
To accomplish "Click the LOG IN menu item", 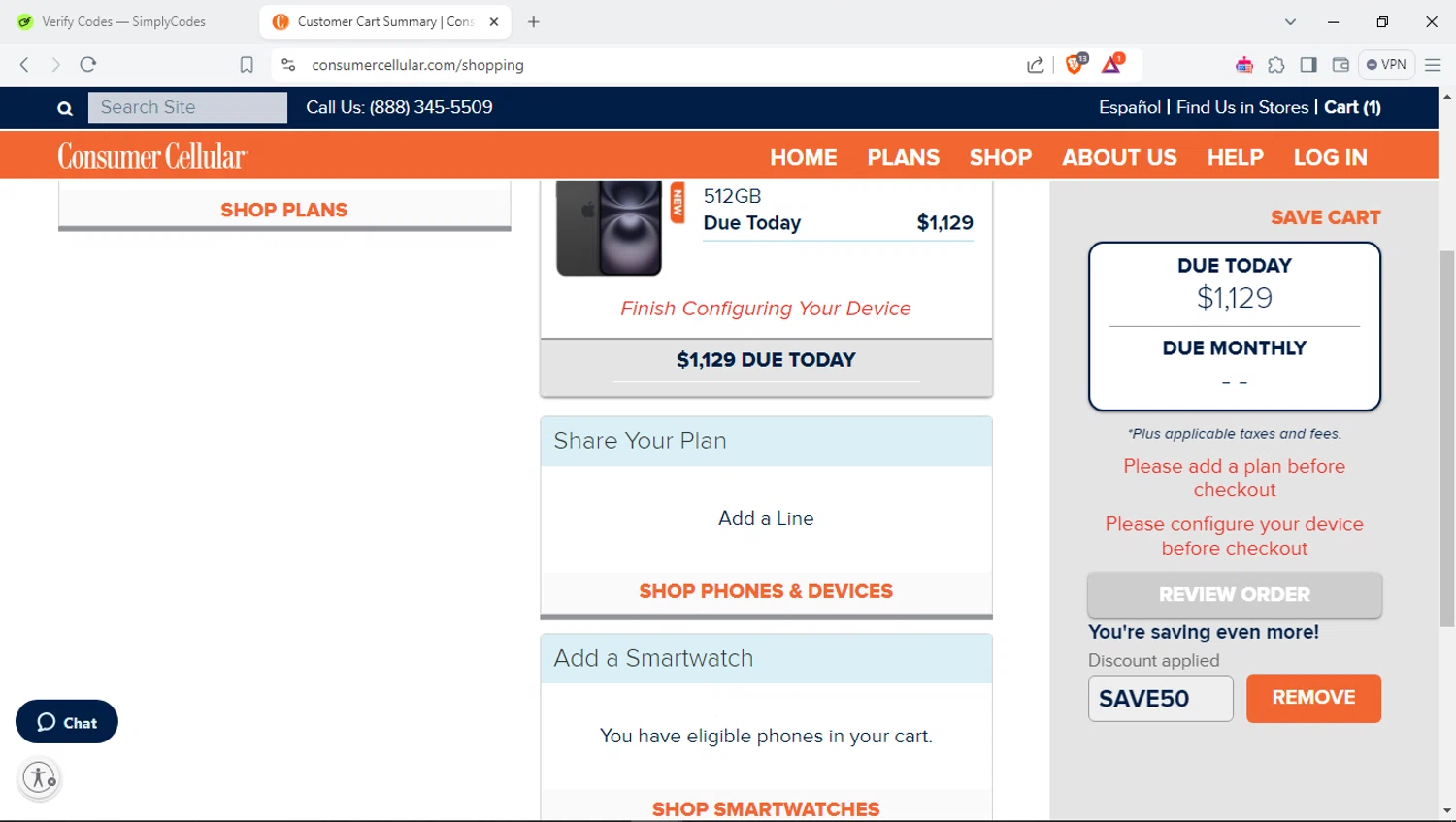I will point(1331,157).
